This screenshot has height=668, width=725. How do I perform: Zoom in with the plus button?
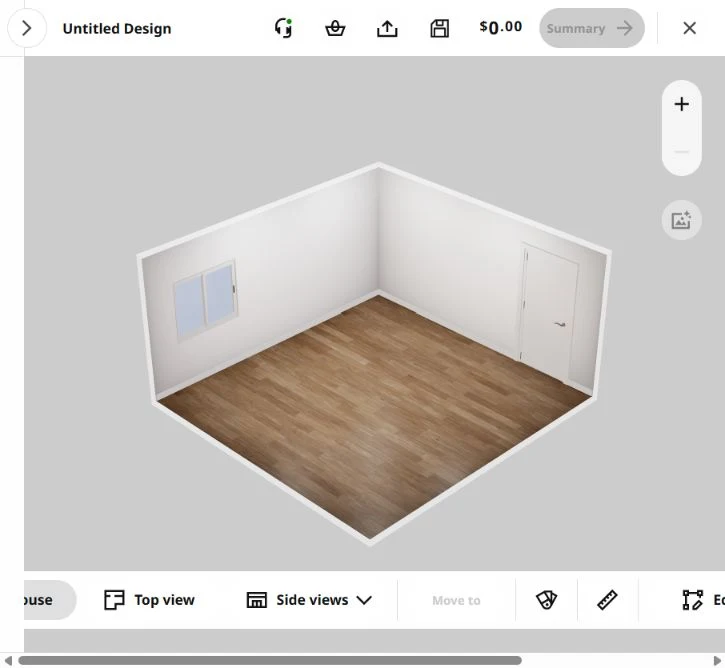682,104
